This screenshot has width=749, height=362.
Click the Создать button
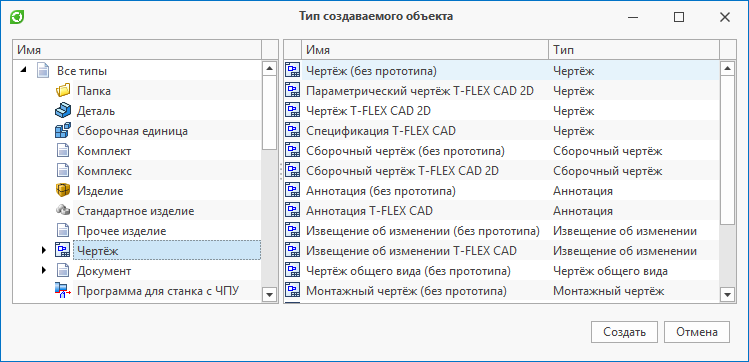click(624, 332)
